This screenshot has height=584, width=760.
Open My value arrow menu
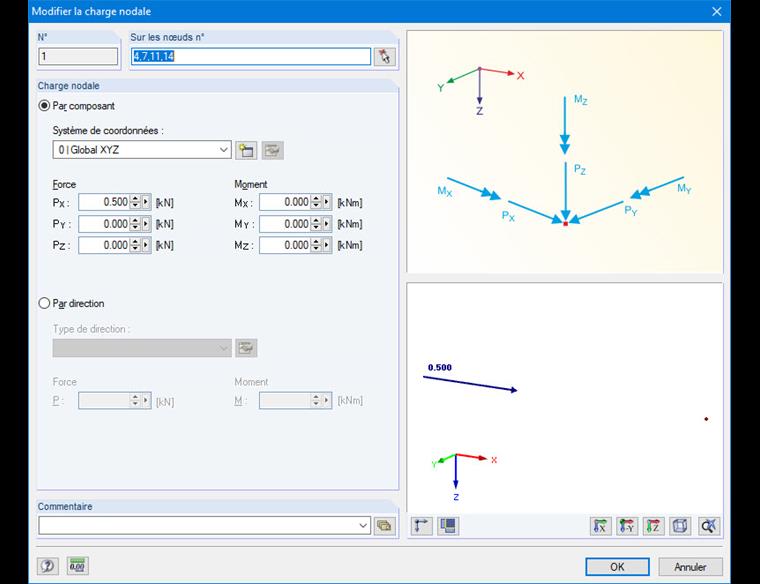pos(327,224)
